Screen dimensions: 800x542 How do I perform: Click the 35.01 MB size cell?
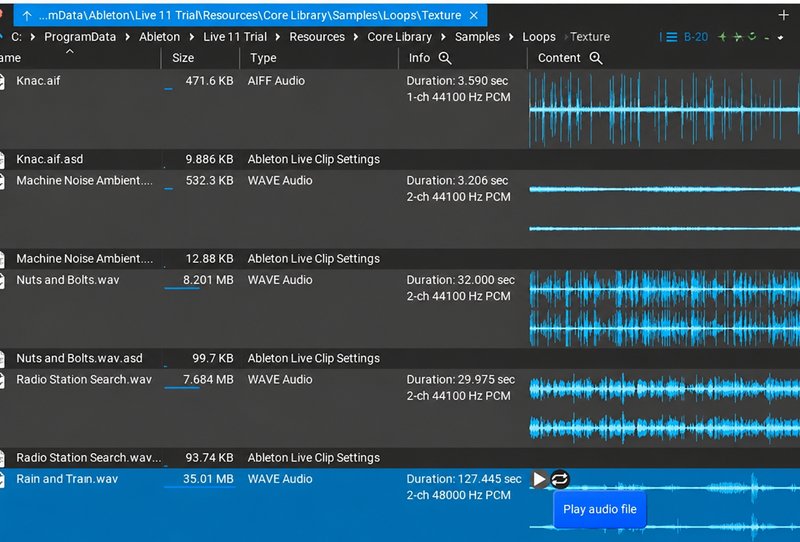point(208,479)
